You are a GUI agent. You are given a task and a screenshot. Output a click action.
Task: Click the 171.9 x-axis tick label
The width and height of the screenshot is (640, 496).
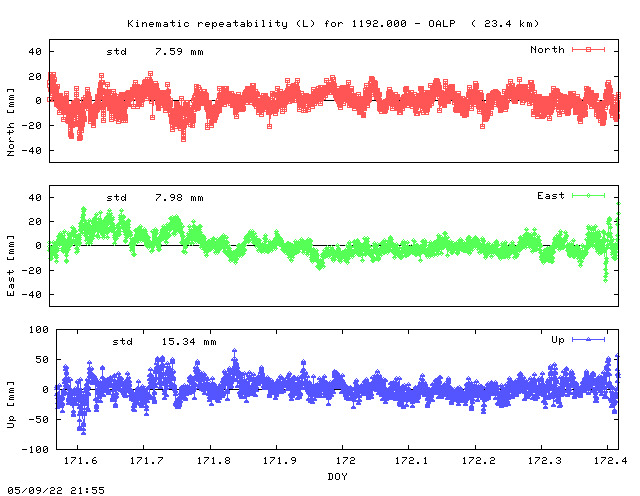pyautogui.click(x=279, y=461)
